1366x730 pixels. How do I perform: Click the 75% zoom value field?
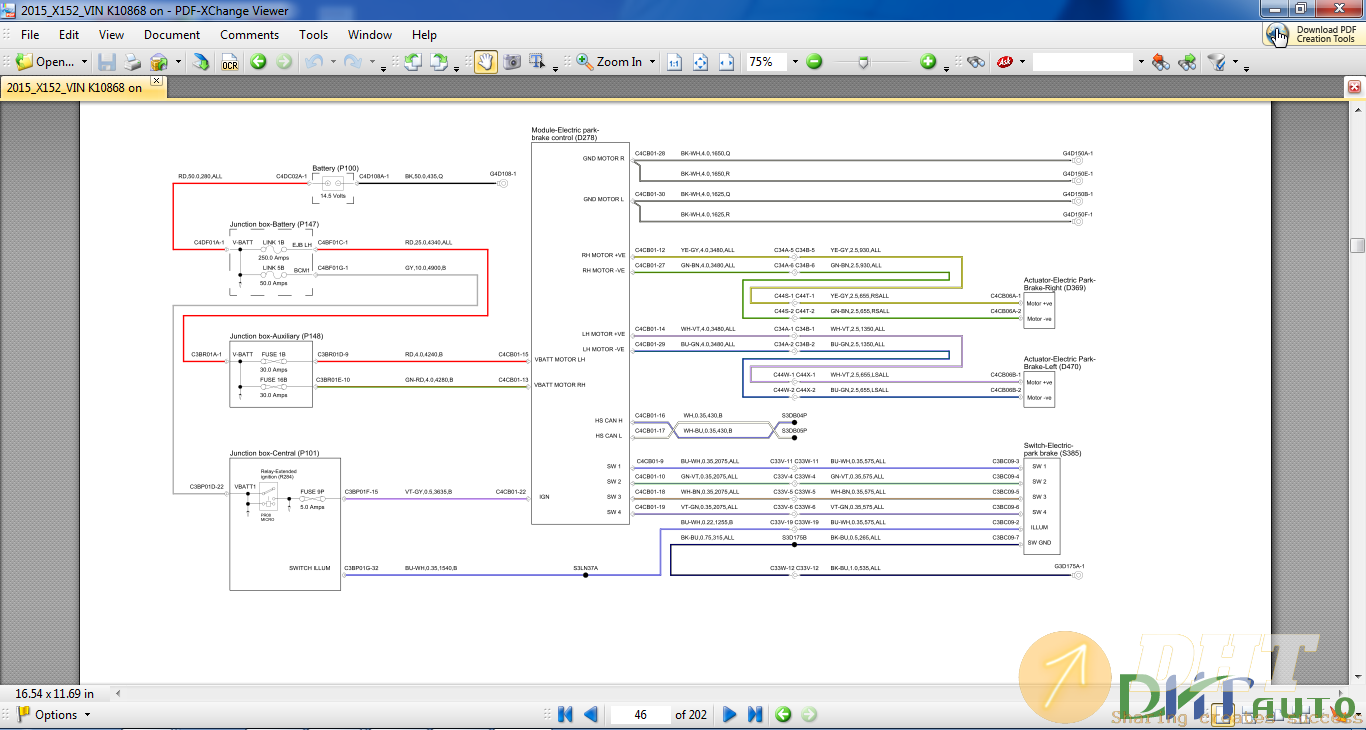[767, 62]
